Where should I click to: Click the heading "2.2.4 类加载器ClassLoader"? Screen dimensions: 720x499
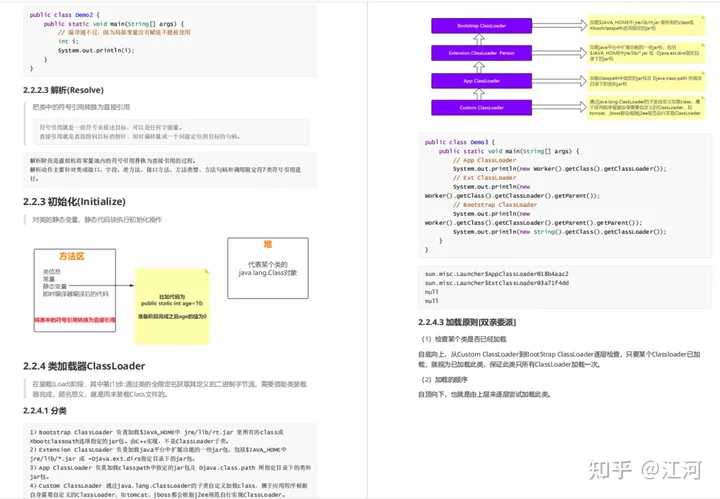click(84, 366)
